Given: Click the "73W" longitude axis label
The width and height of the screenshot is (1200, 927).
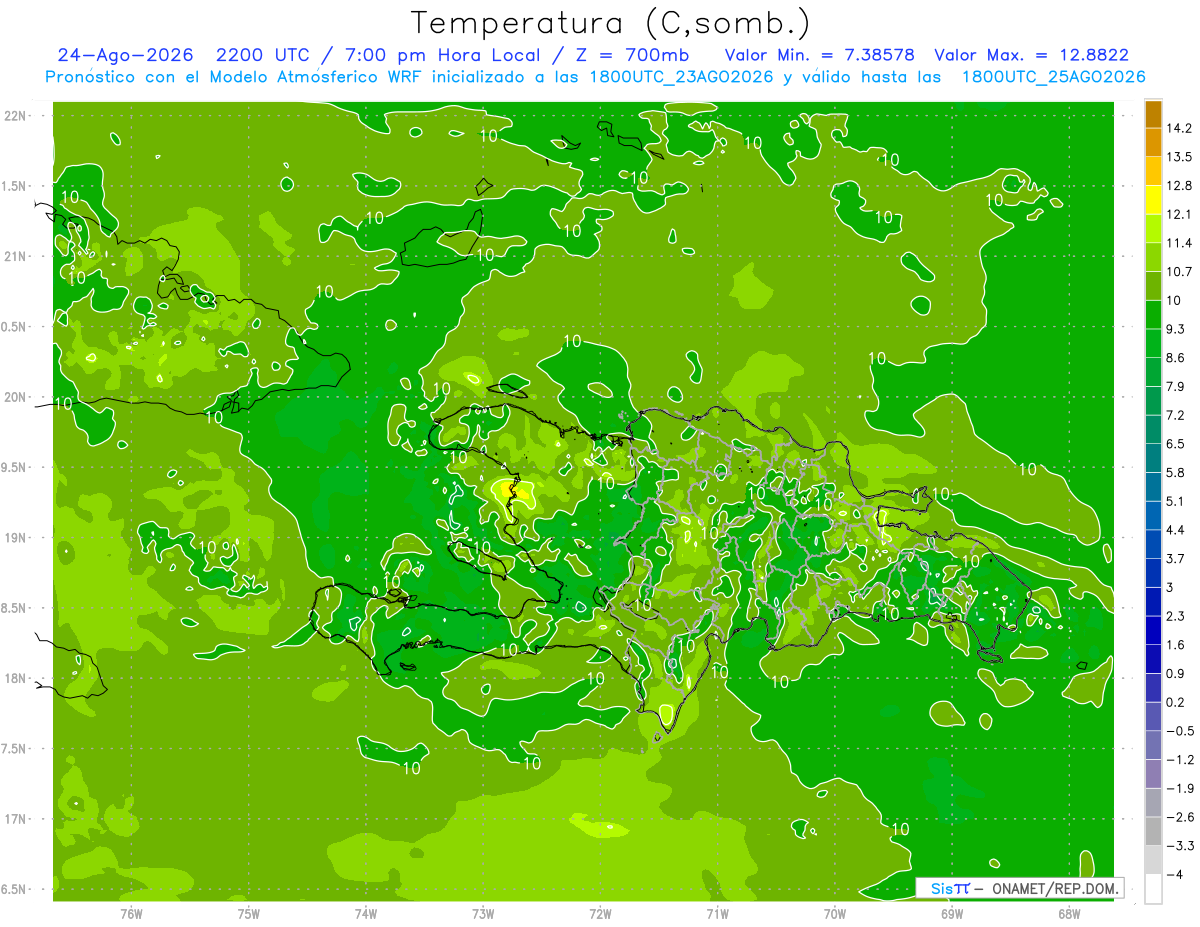Looking at the screenshot, I should point(483,914).
